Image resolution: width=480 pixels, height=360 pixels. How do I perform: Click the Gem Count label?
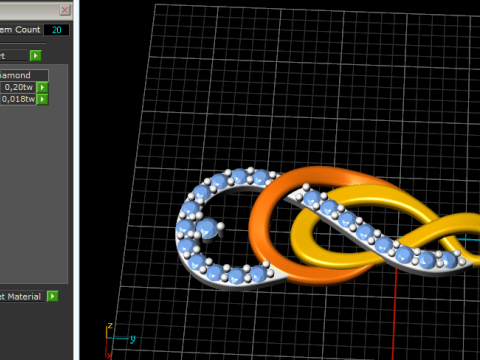click(20, 30)
